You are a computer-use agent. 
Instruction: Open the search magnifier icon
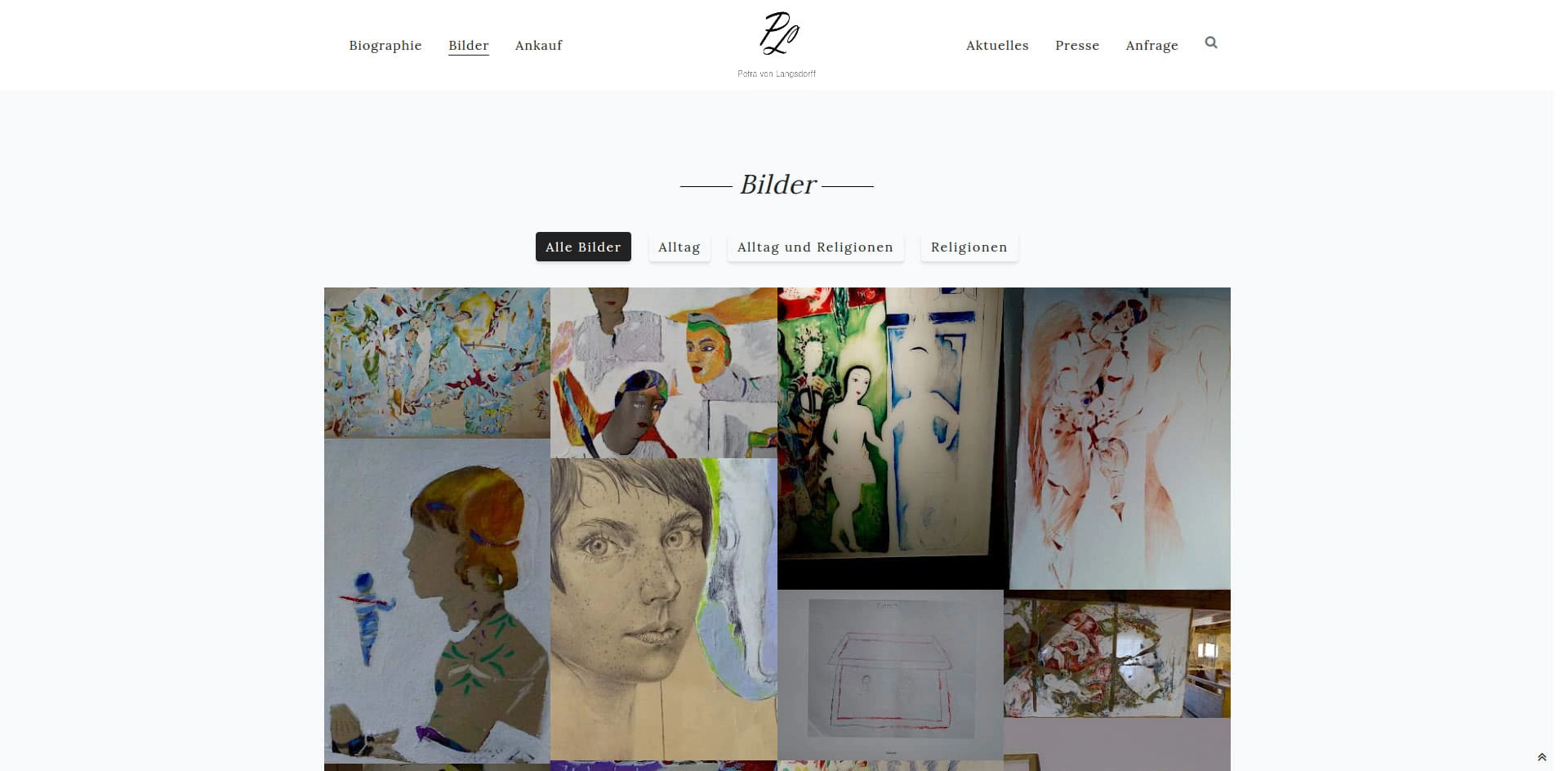pos(1211,42)
